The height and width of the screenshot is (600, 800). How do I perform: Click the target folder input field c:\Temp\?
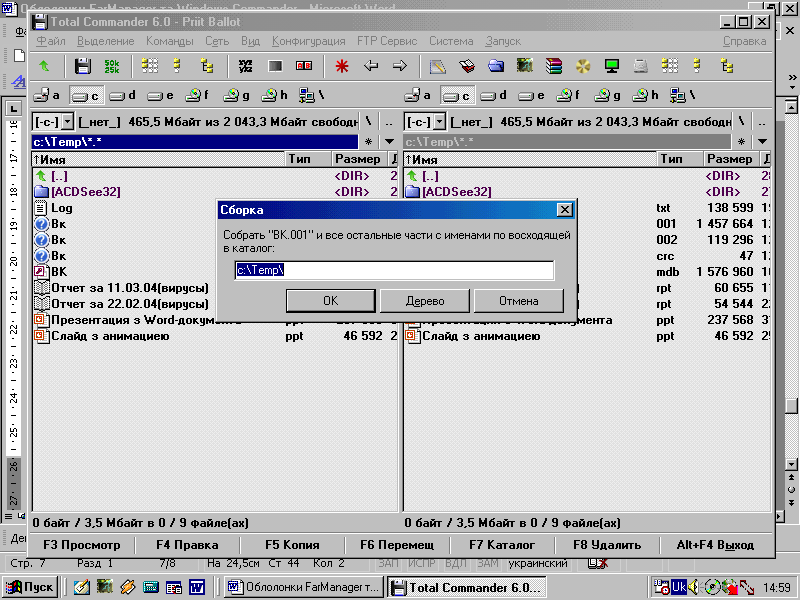(x=394, y=270)
